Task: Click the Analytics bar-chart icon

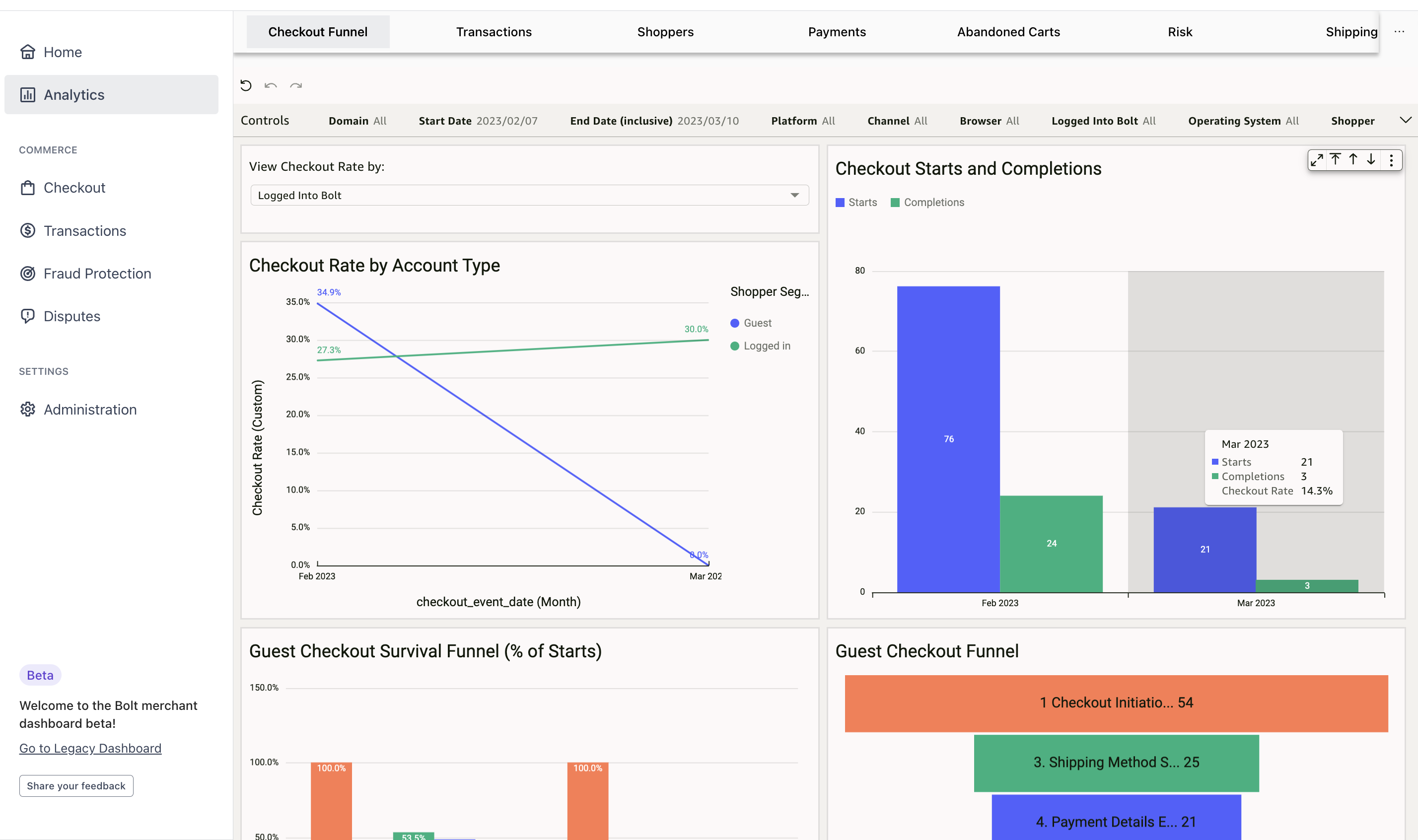Action: click(28, 94)
